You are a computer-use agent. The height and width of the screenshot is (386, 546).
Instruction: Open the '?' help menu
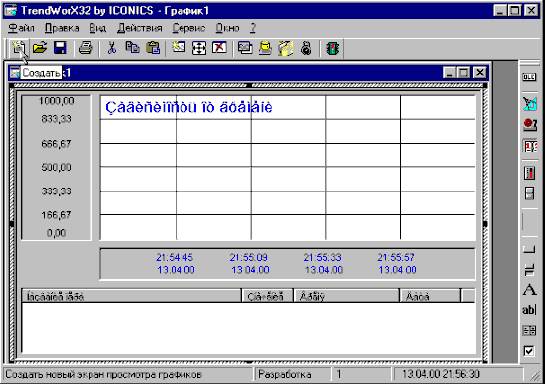253,28
